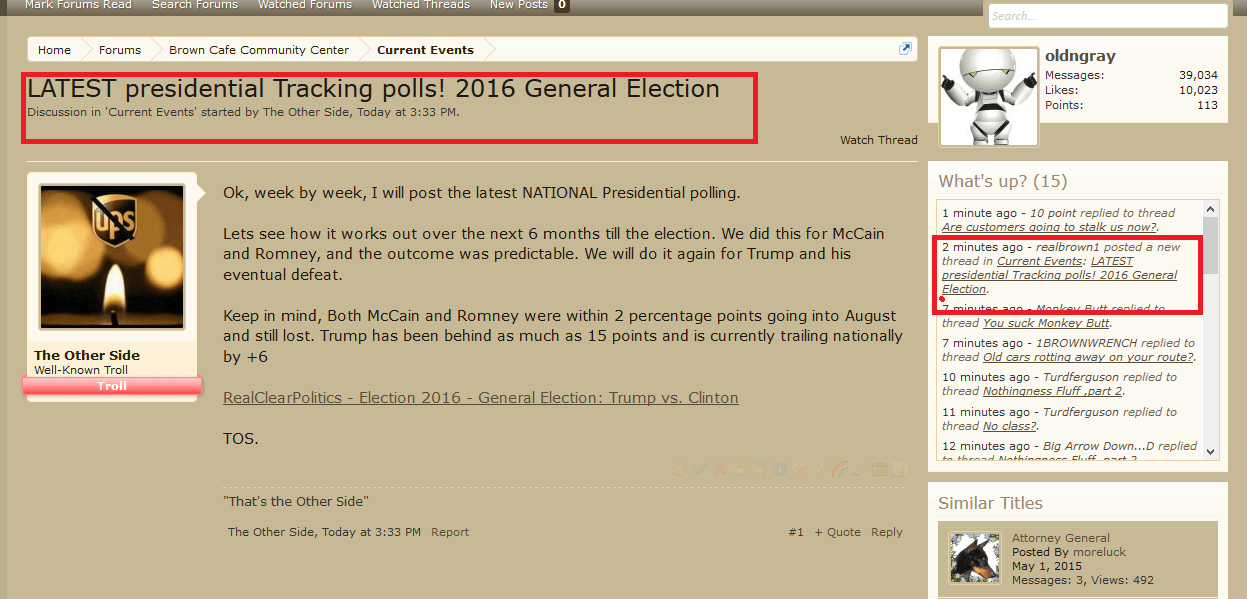Viewport: 1247px width, 599px height.
Task: Click the green checkmark Agree reaction icon
Action: (x=700, y=469)
